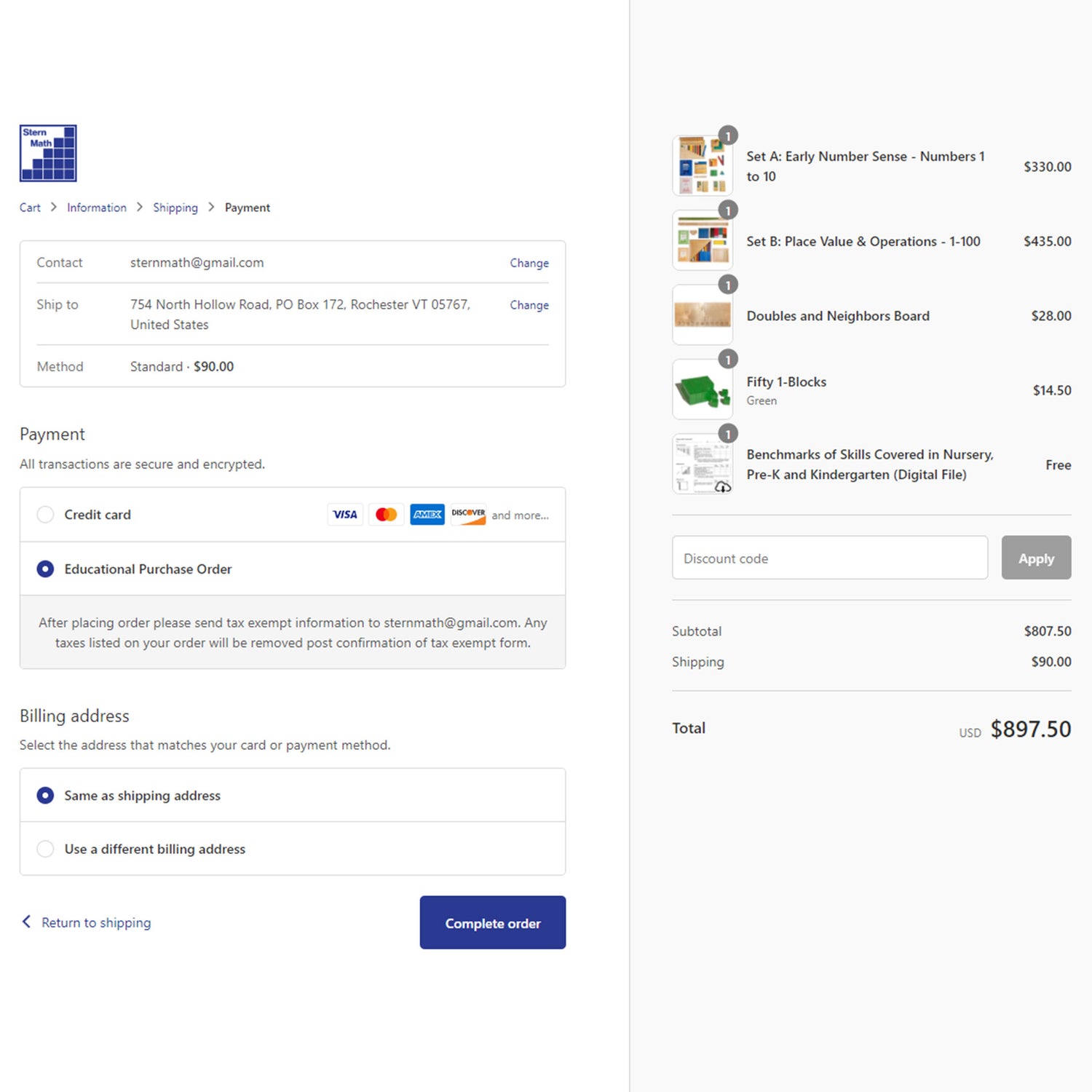Go to Shipping breadcrumb step
Viewport: 1092px width, 1092px height.
click(175, 207)
